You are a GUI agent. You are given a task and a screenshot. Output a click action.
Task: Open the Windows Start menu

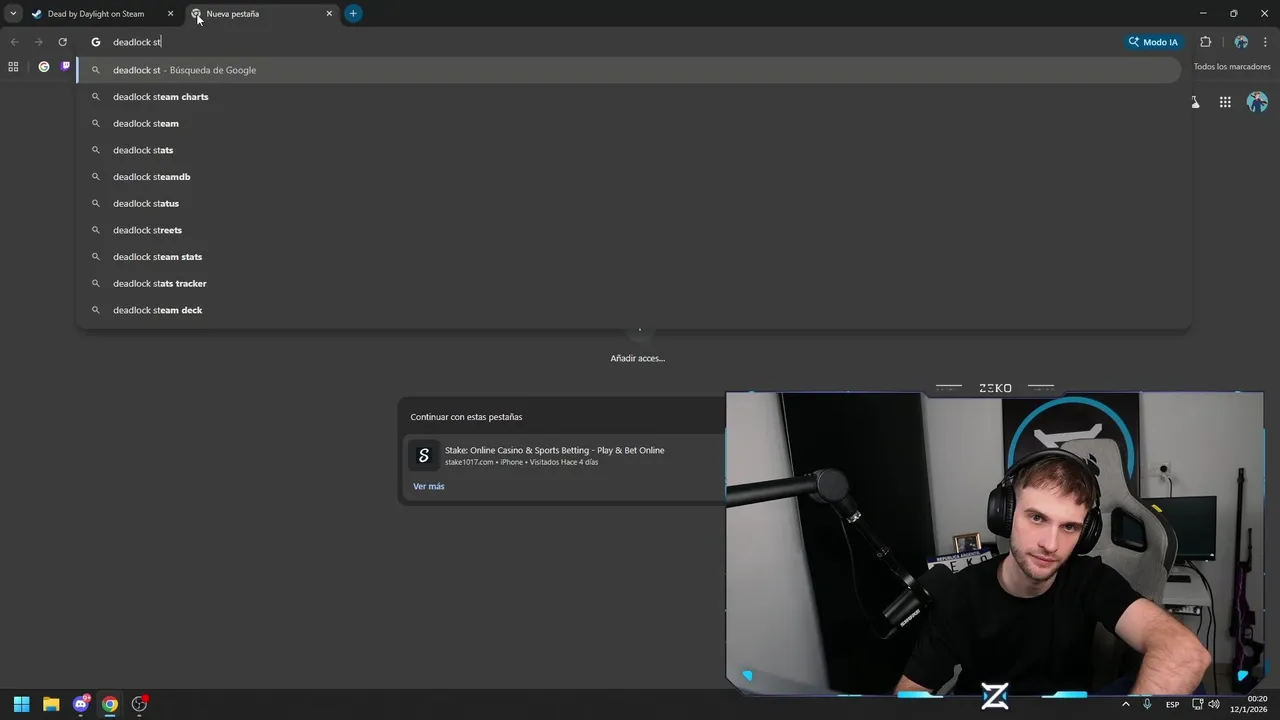coord(21,704)
